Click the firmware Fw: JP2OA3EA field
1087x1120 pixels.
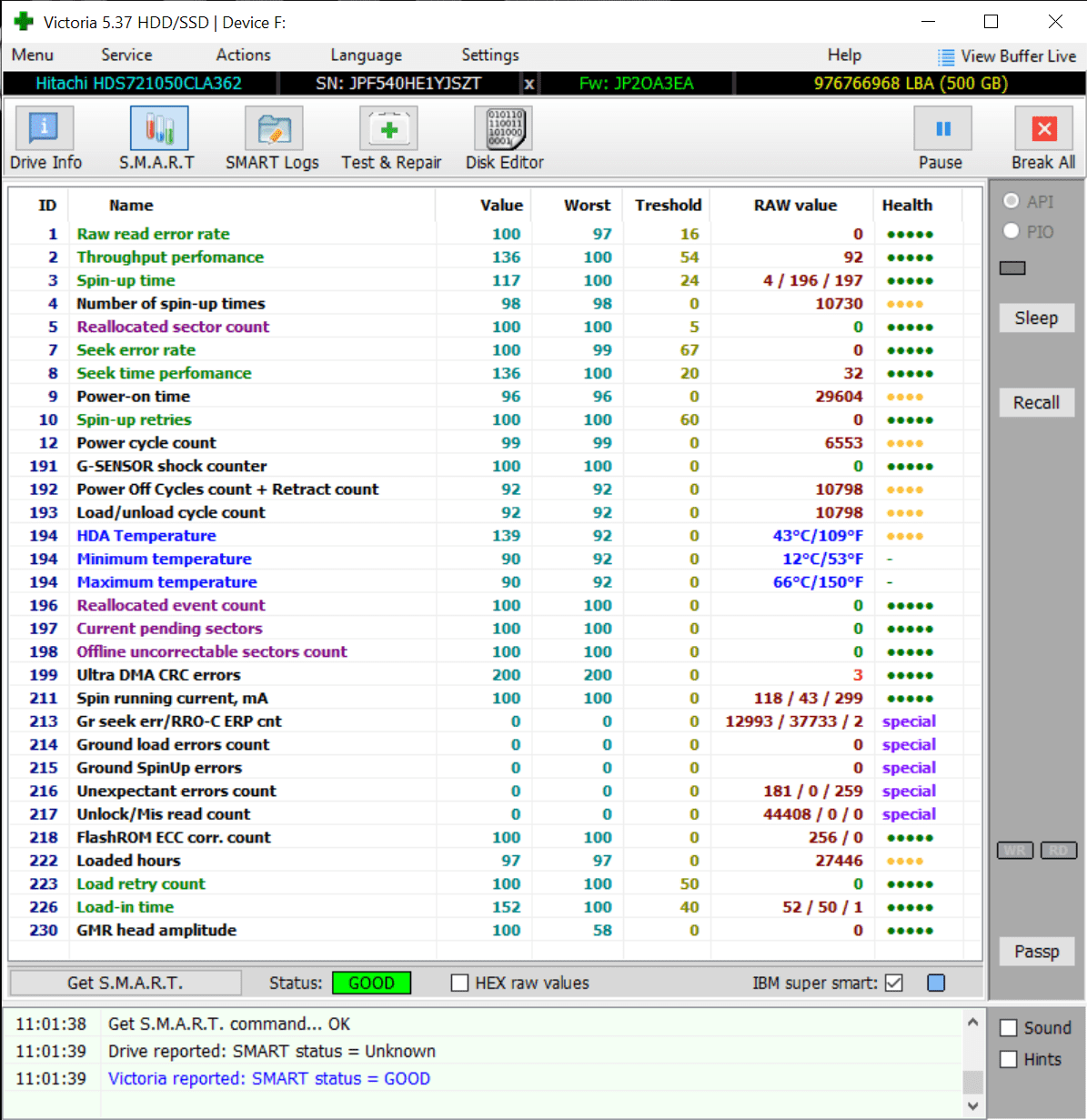[x=636, y=84]
